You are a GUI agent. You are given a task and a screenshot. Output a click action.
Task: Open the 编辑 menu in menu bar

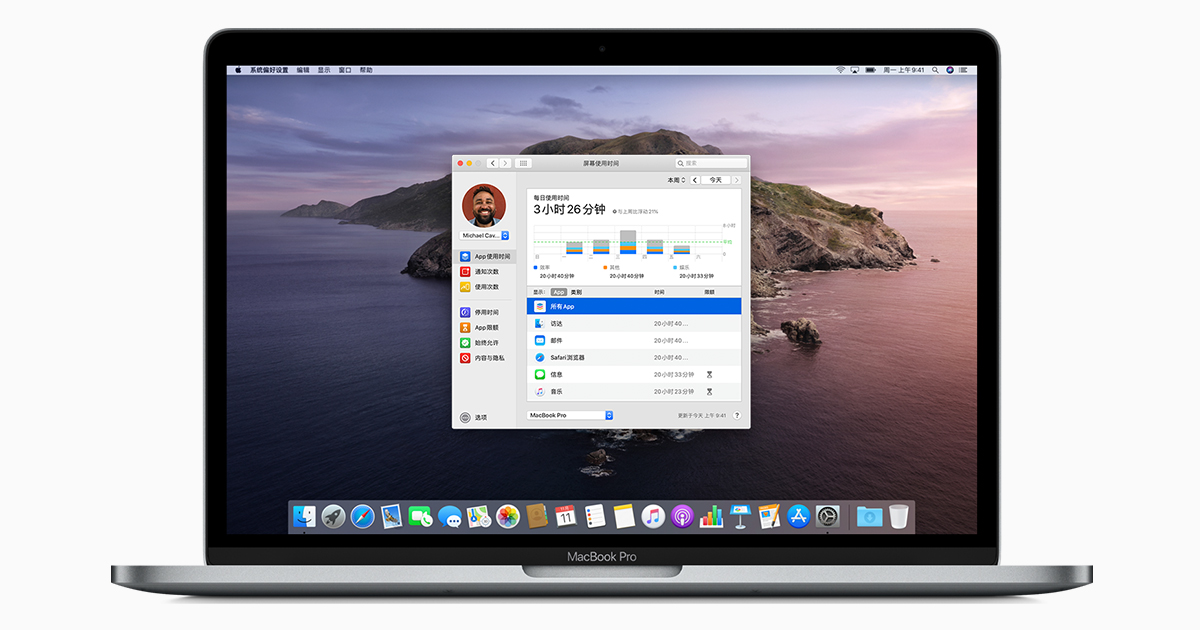point(303,70)
